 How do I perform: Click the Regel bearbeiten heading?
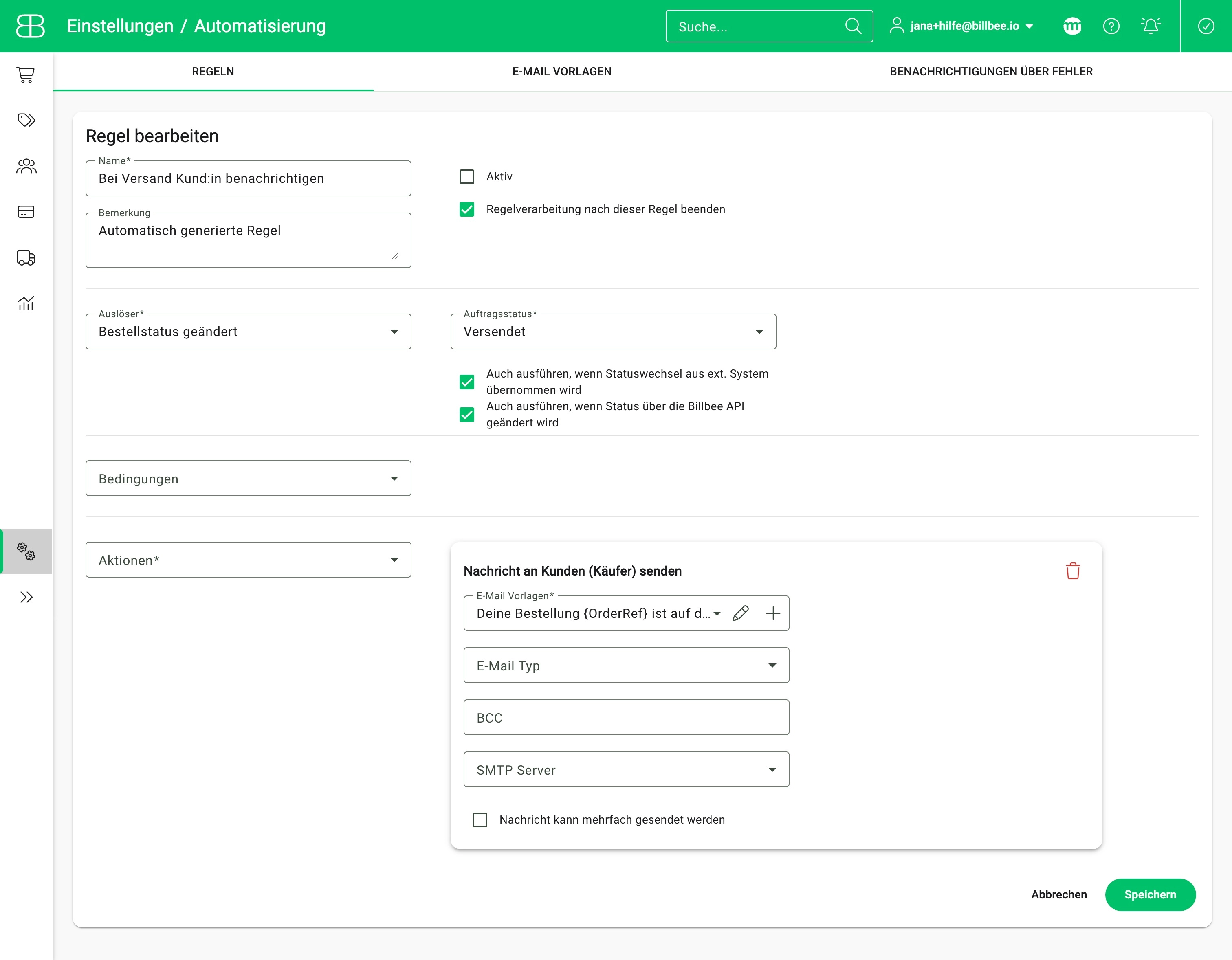(x=152, y=136)
